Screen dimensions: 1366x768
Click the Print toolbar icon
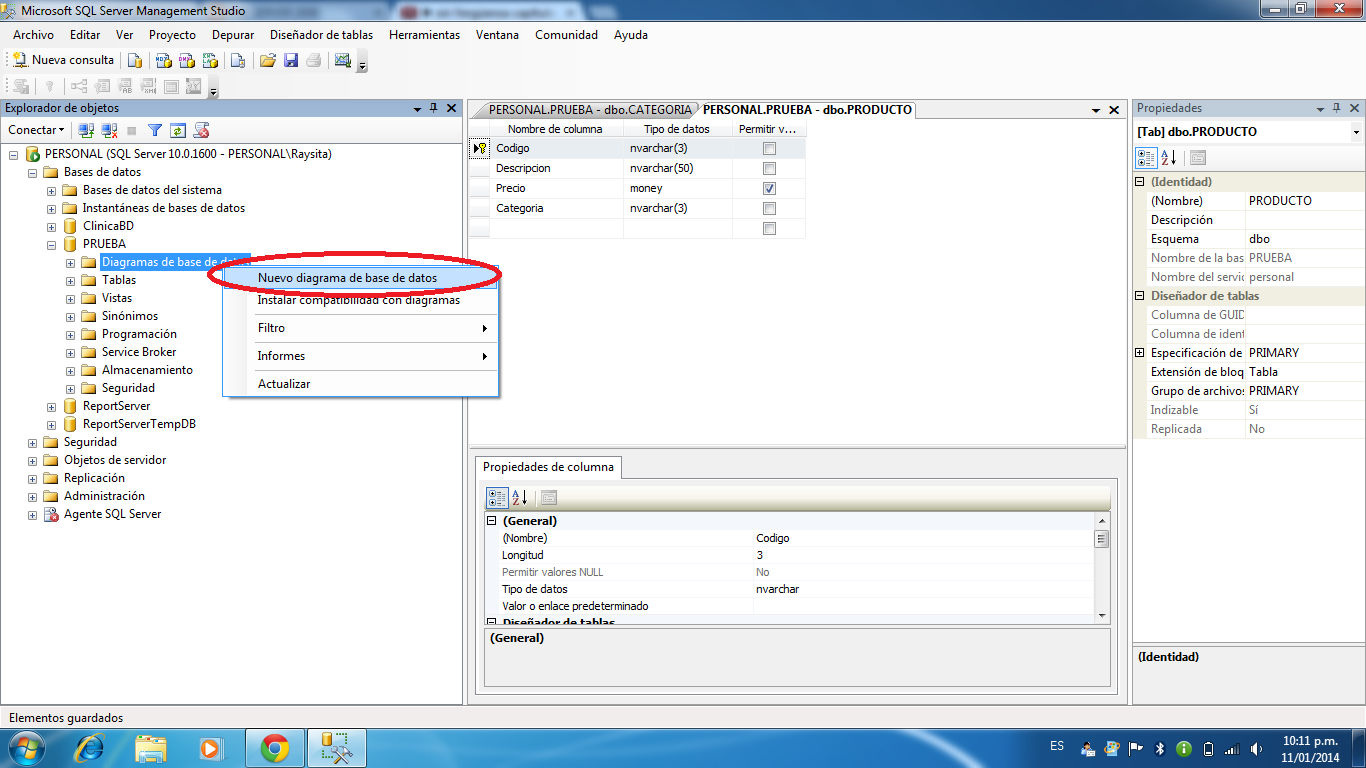click(x=313, y=59)
